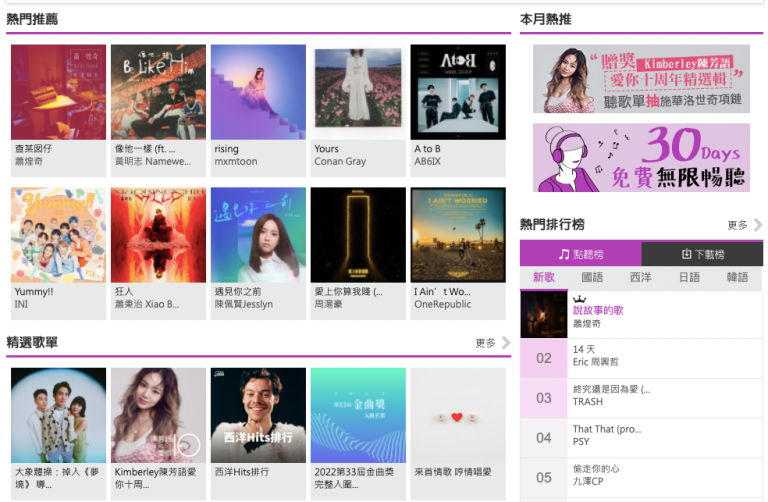Open the rising album by mxmtoon

click(258, 110)
